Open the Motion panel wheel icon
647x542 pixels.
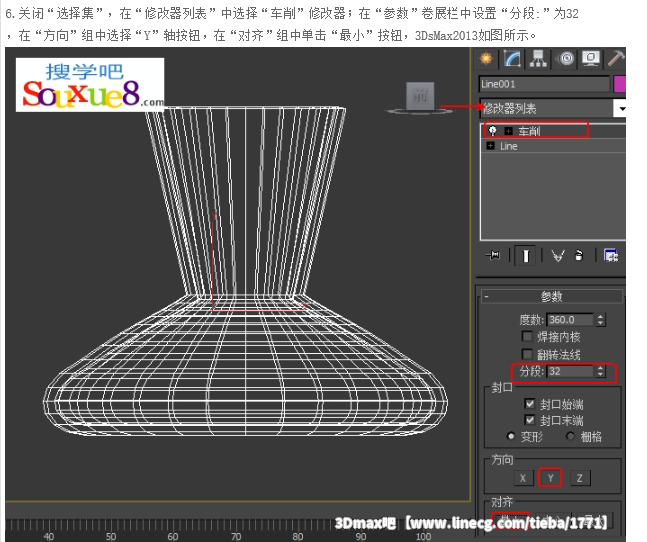point(566,59)
